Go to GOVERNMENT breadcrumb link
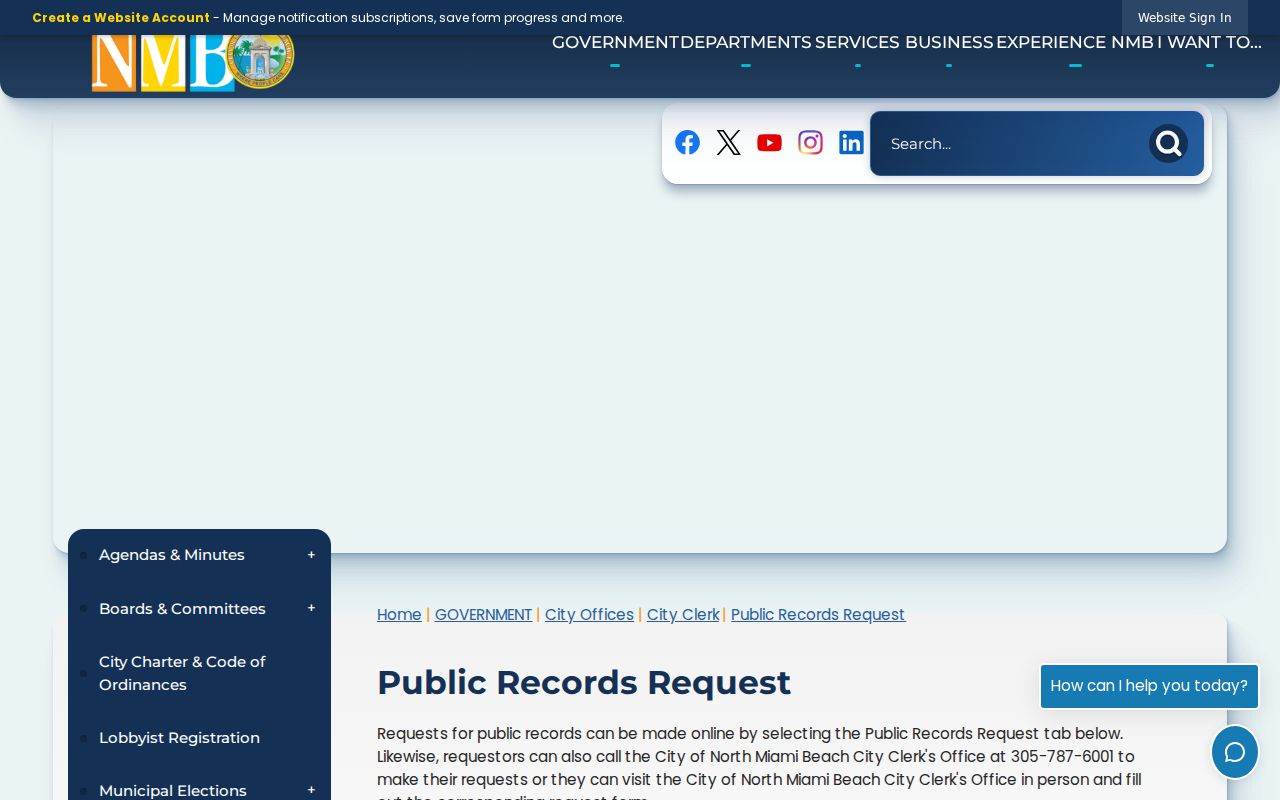 (483, 615)
